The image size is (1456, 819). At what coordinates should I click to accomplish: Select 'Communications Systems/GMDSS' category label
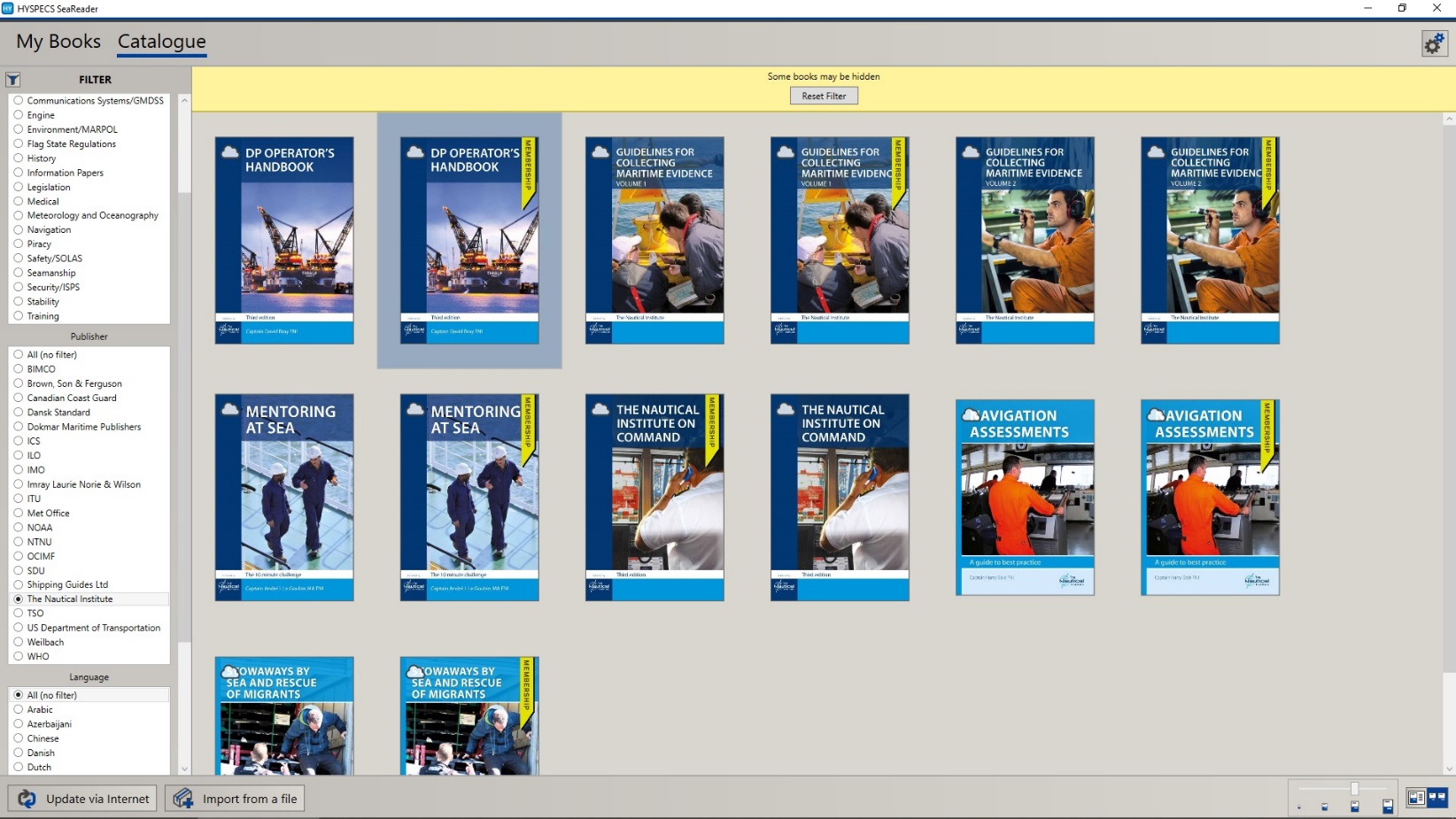(x=96, y=101)
